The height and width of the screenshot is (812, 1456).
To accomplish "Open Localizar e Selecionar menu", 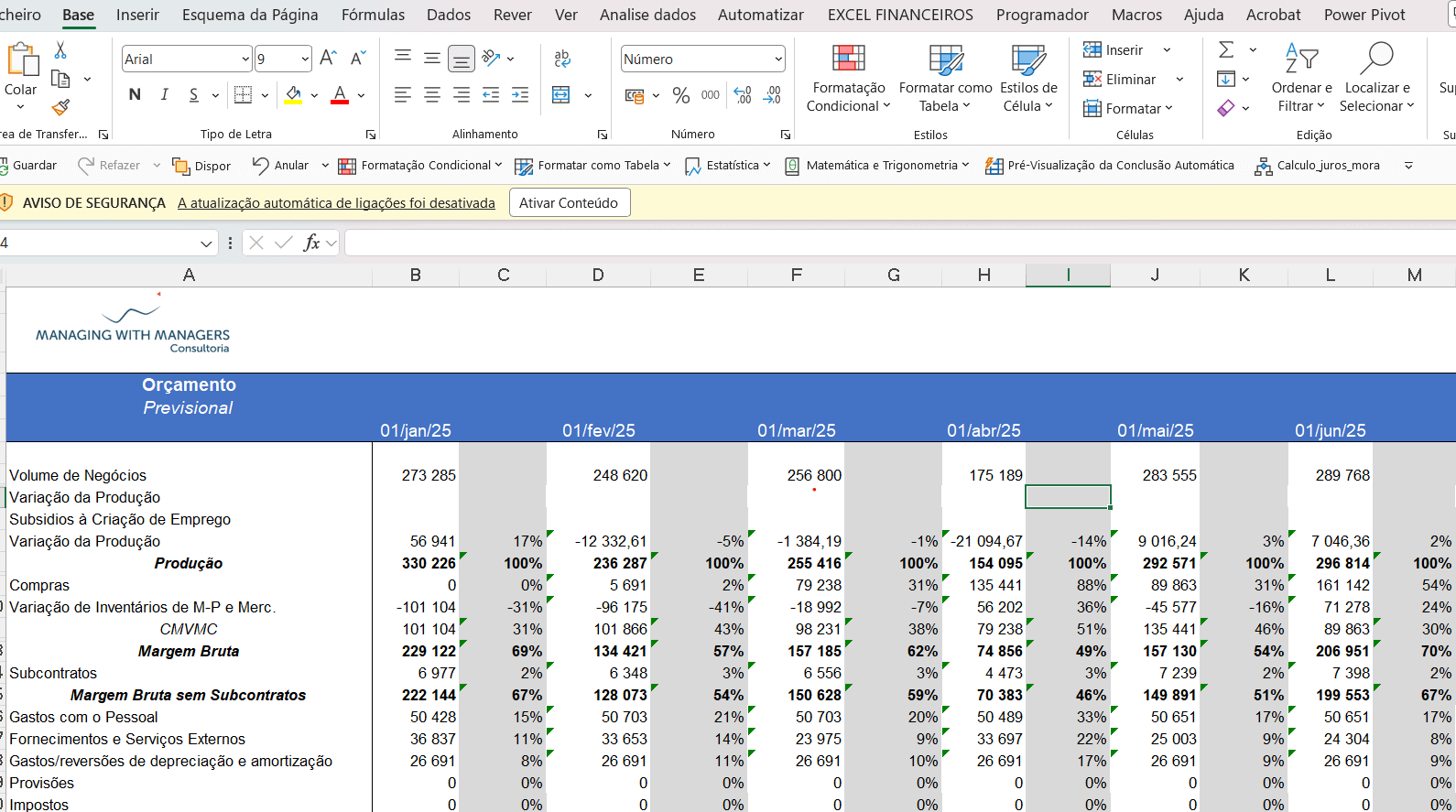I will [x=1377, y=79].
